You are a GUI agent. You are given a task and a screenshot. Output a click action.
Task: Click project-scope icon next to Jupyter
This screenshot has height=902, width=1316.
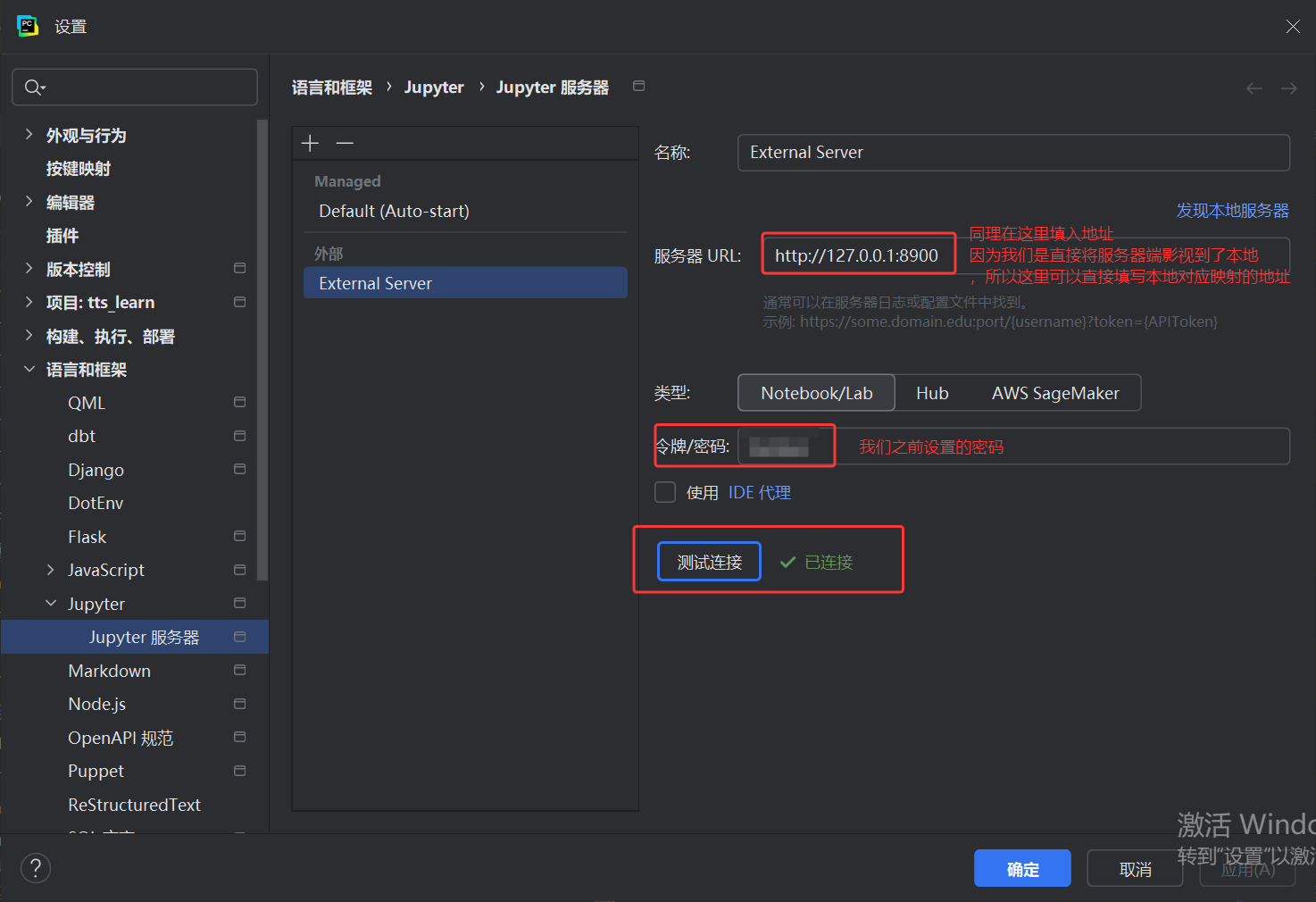[239, 603]
